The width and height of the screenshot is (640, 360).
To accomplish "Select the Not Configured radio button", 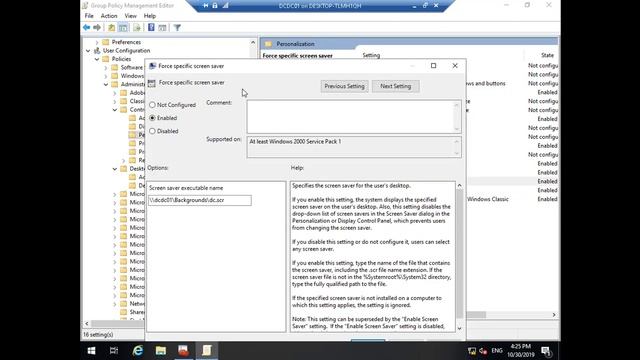I will click(152, 105).
